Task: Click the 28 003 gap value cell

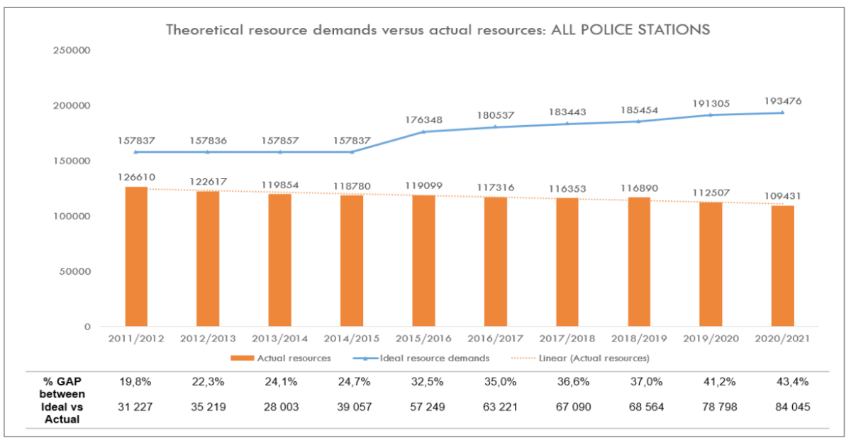Action: [x=281, y=407]
